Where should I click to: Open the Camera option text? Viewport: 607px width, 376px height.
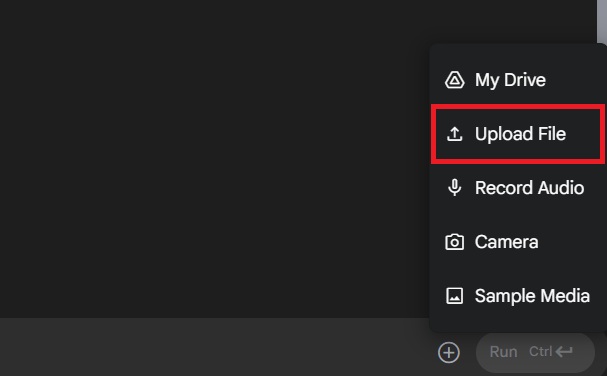[x=506, y=242]
